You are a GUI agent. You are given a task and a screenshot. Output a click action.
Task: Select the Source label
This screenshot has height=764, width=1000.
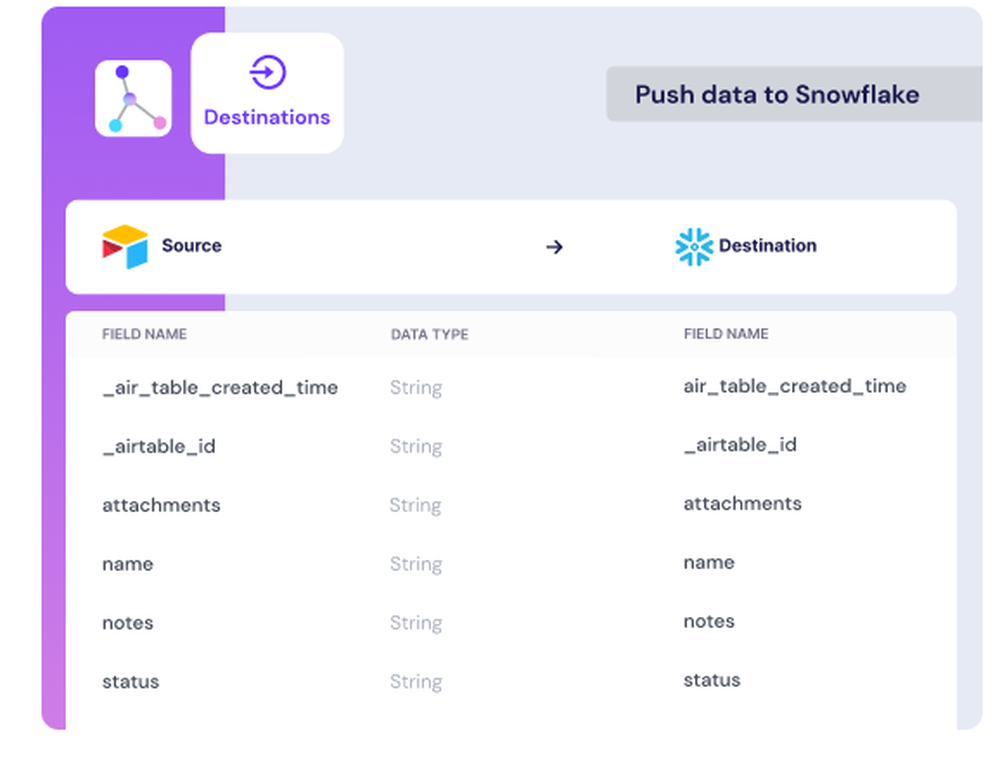[x=191, y=246]
